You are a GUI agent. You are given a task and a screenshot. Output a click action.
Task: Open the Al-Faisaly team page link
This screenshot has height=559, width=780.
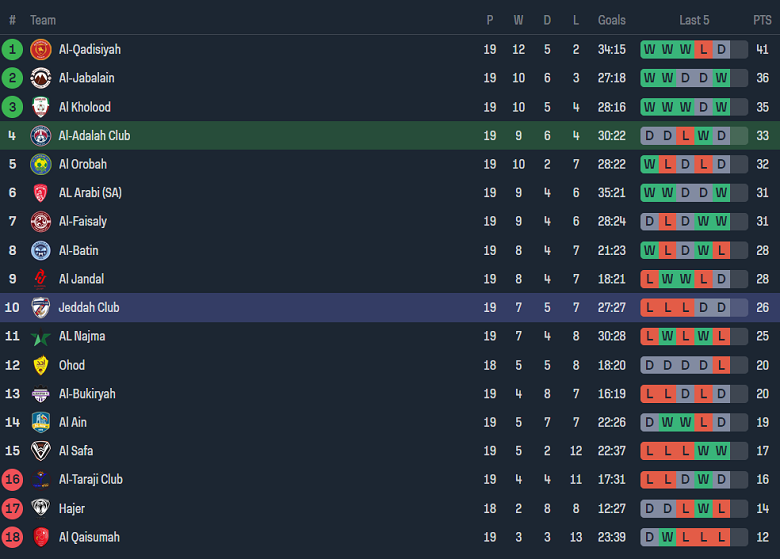click(83, 221)
